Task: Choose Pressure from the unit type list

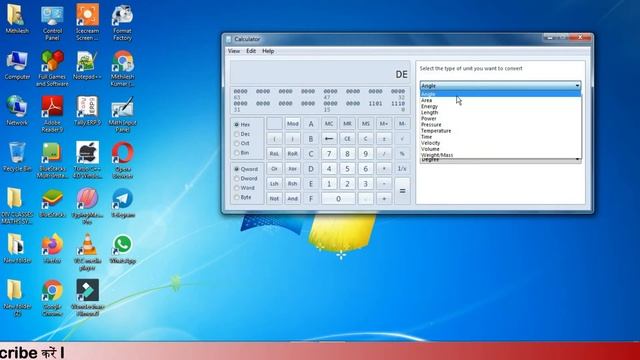Action: point(500,124)
